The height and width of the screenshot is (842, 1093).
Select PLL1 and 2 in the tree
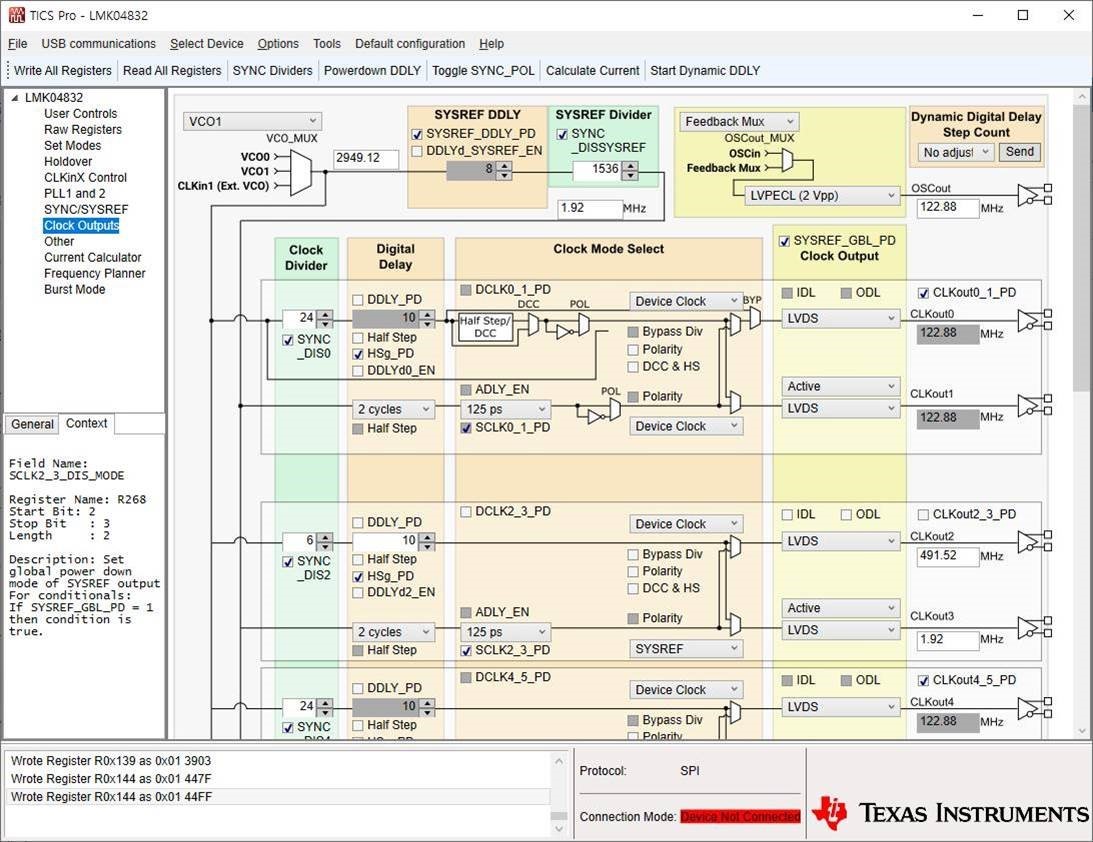tap(75, 194)
